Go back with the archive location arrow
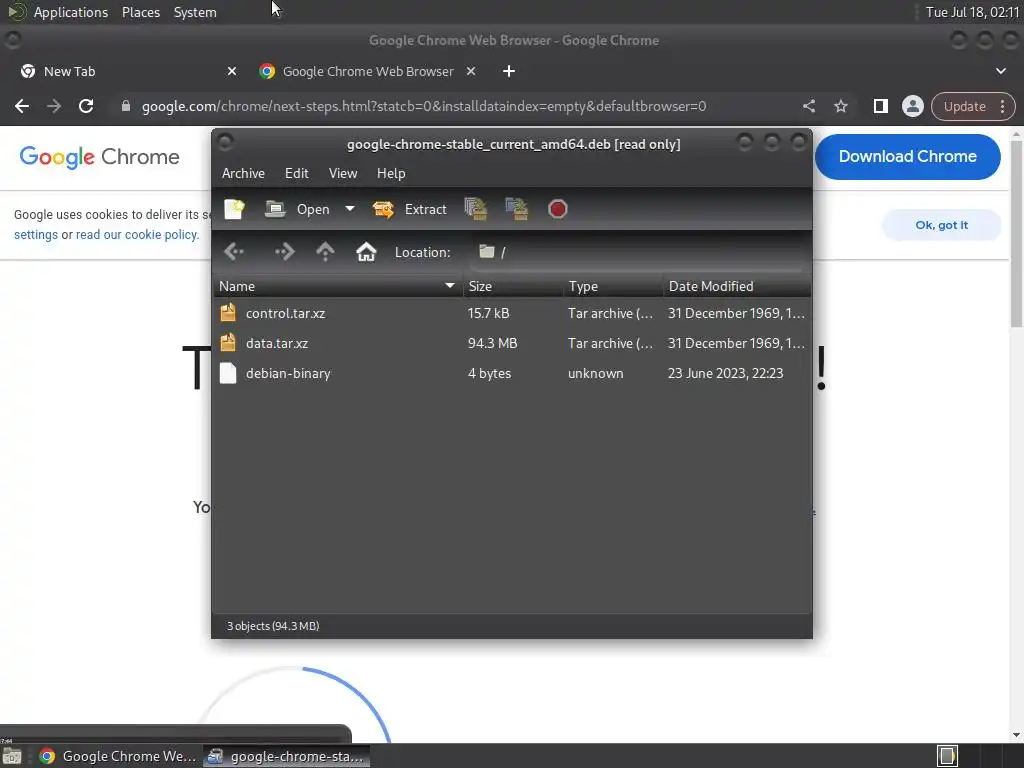Image resolution: width=1024 pixels, height=768 pixels. (x=234, y=251)
